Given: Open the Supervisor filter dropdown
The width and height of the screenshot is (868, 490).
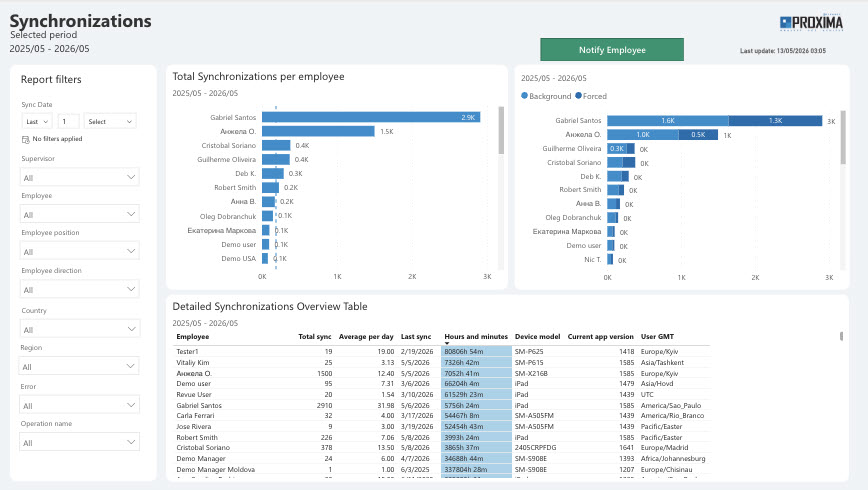Looking at the screenshot, I should click(x=79, y=177).
